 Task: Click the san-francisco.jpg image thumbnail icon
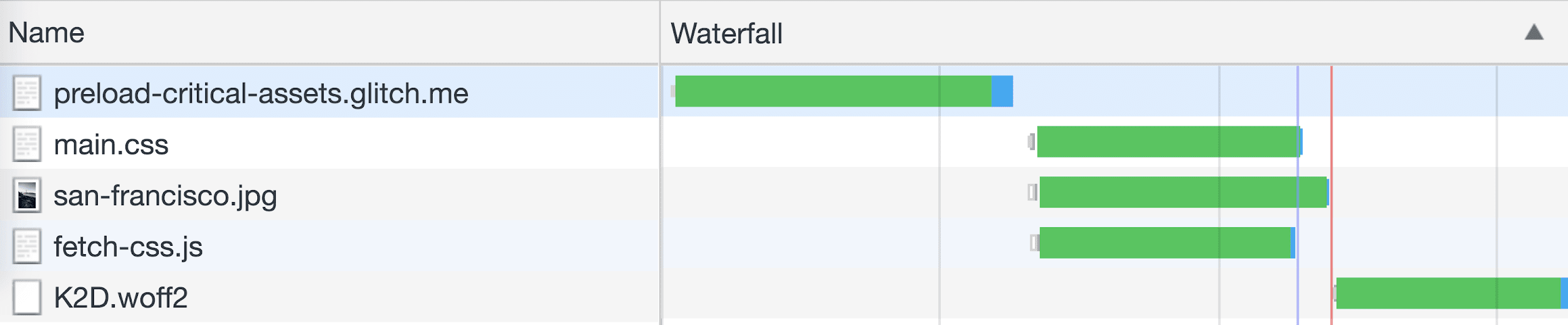(27, 195)
